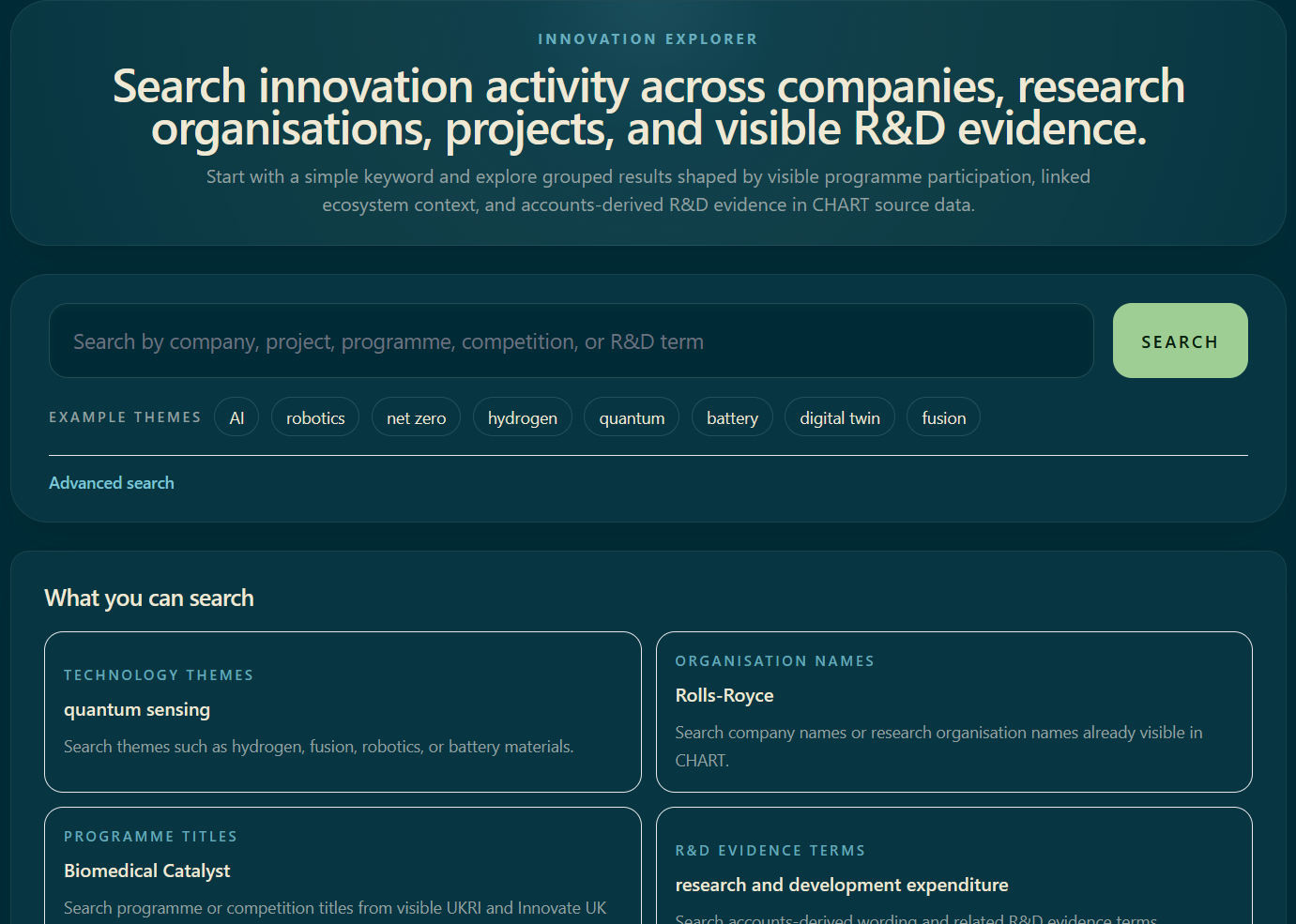
Task: Click the 'Rolls-Royce' example text
Action: pos(724,696)
